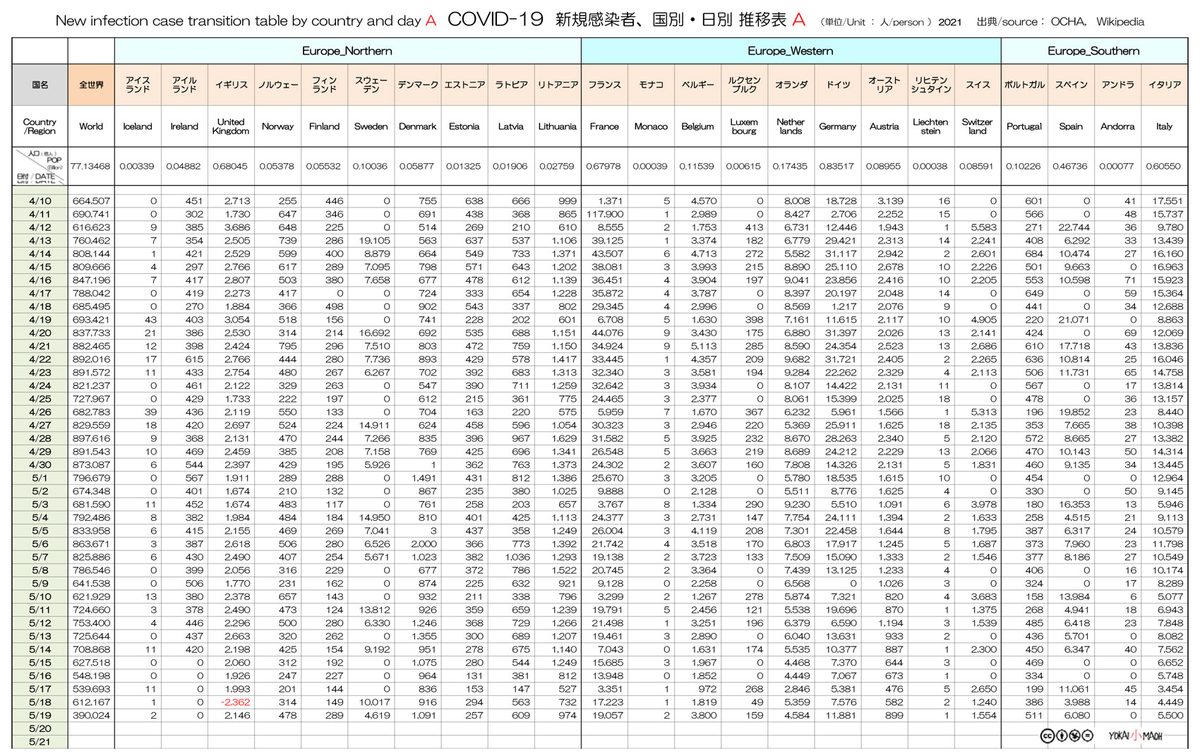Select the 5/19 date row label

(x=39, y=714)
